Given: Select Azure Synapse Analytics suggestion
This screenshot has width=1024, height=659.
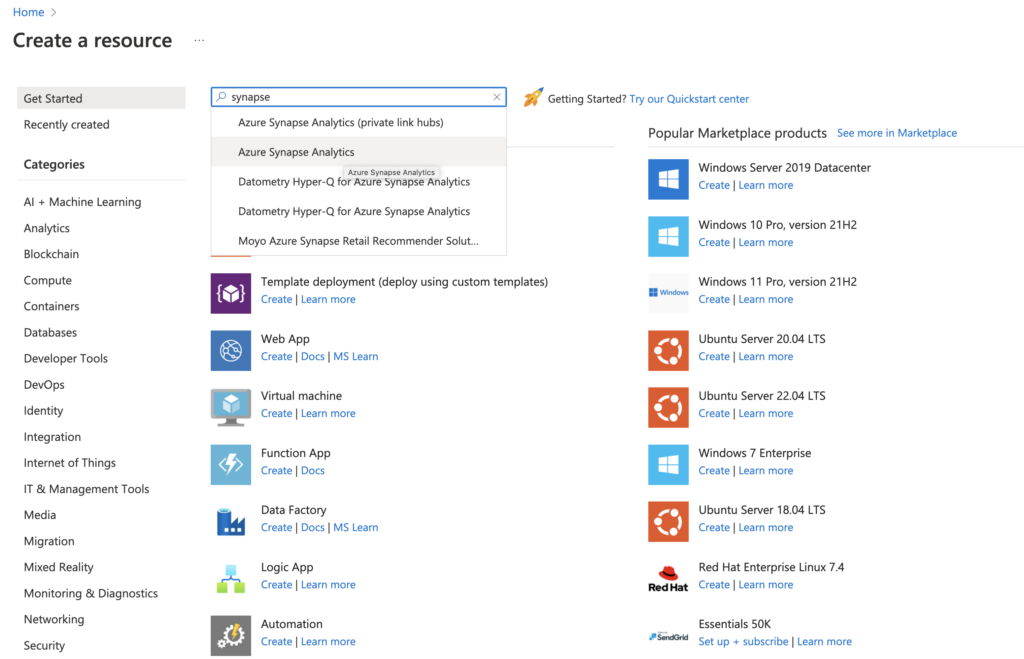Looking at the screenshot, I should tap(296, 152).
